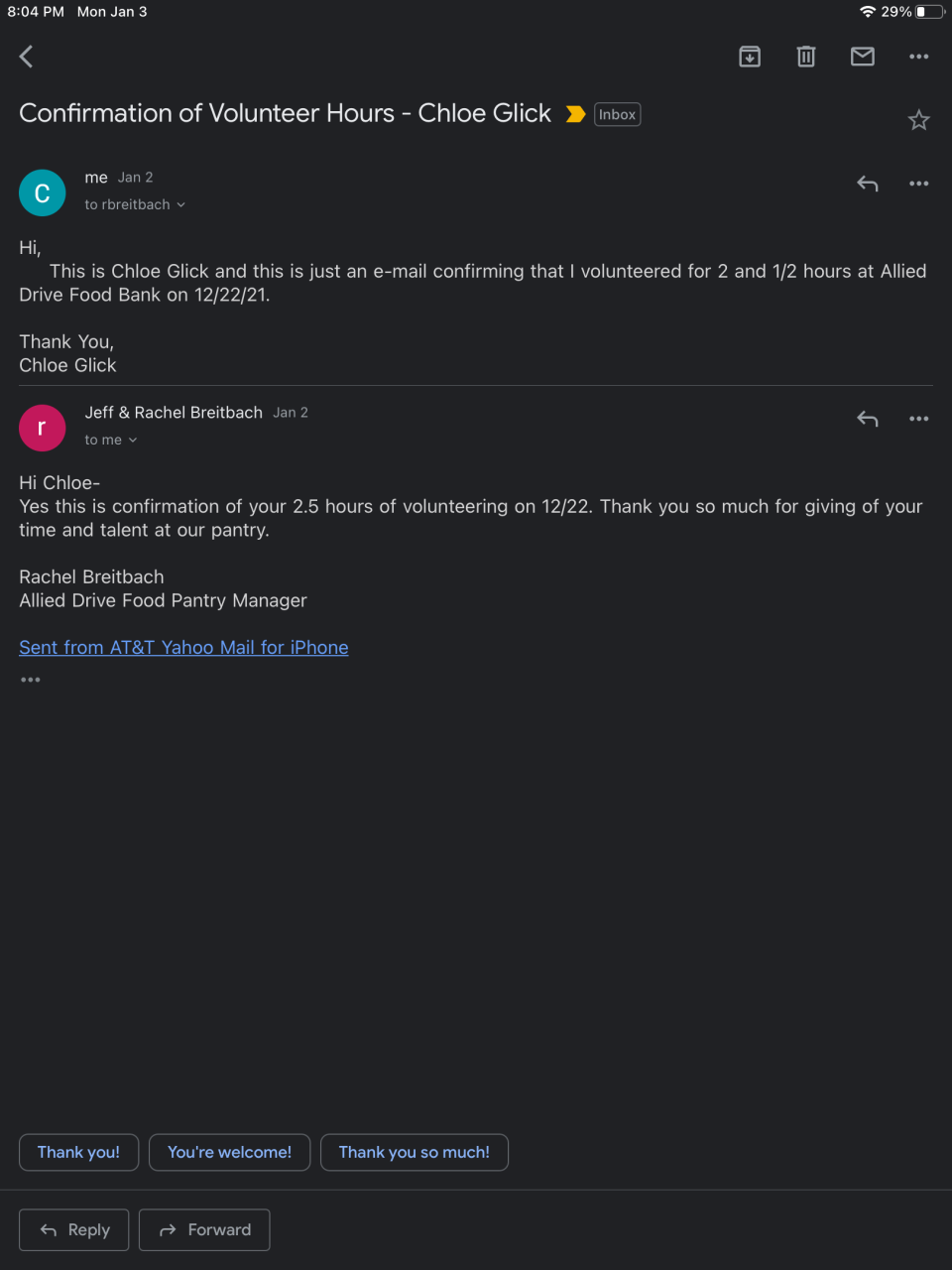Open more options for Chloe's message
The width and height of the screenshot is (952, 1270).
coord(919,184)
